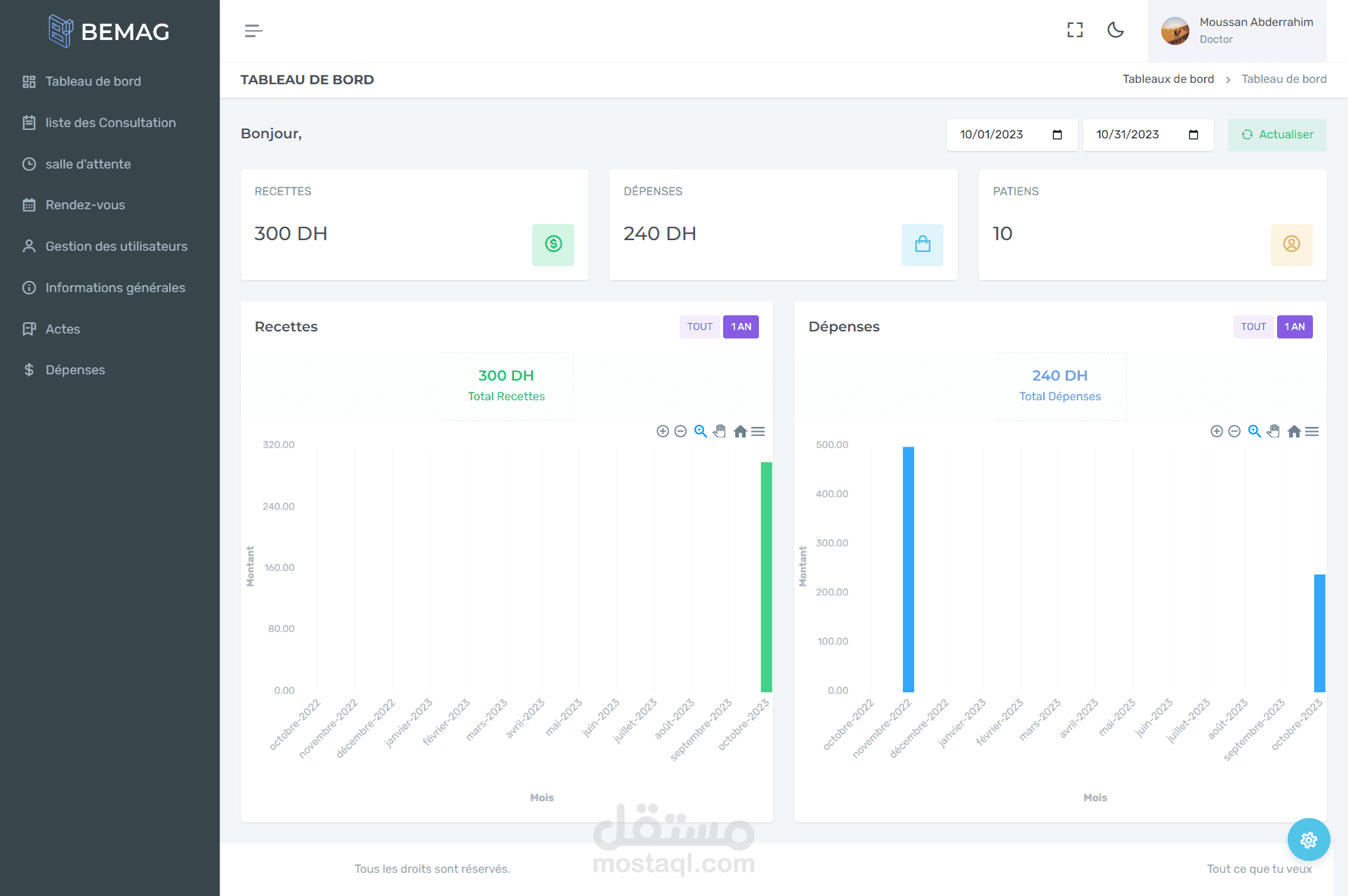Select 1 AN range in Dépenses card
The width and height of the screenshot is (1348, 896).
click(1294, 327)
